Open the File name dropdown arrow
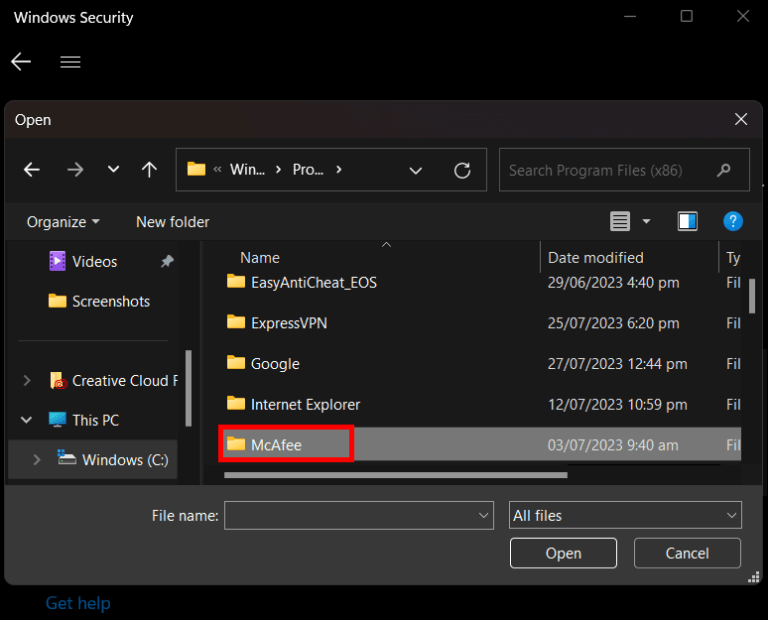The image size is (768, 620). 483,515
